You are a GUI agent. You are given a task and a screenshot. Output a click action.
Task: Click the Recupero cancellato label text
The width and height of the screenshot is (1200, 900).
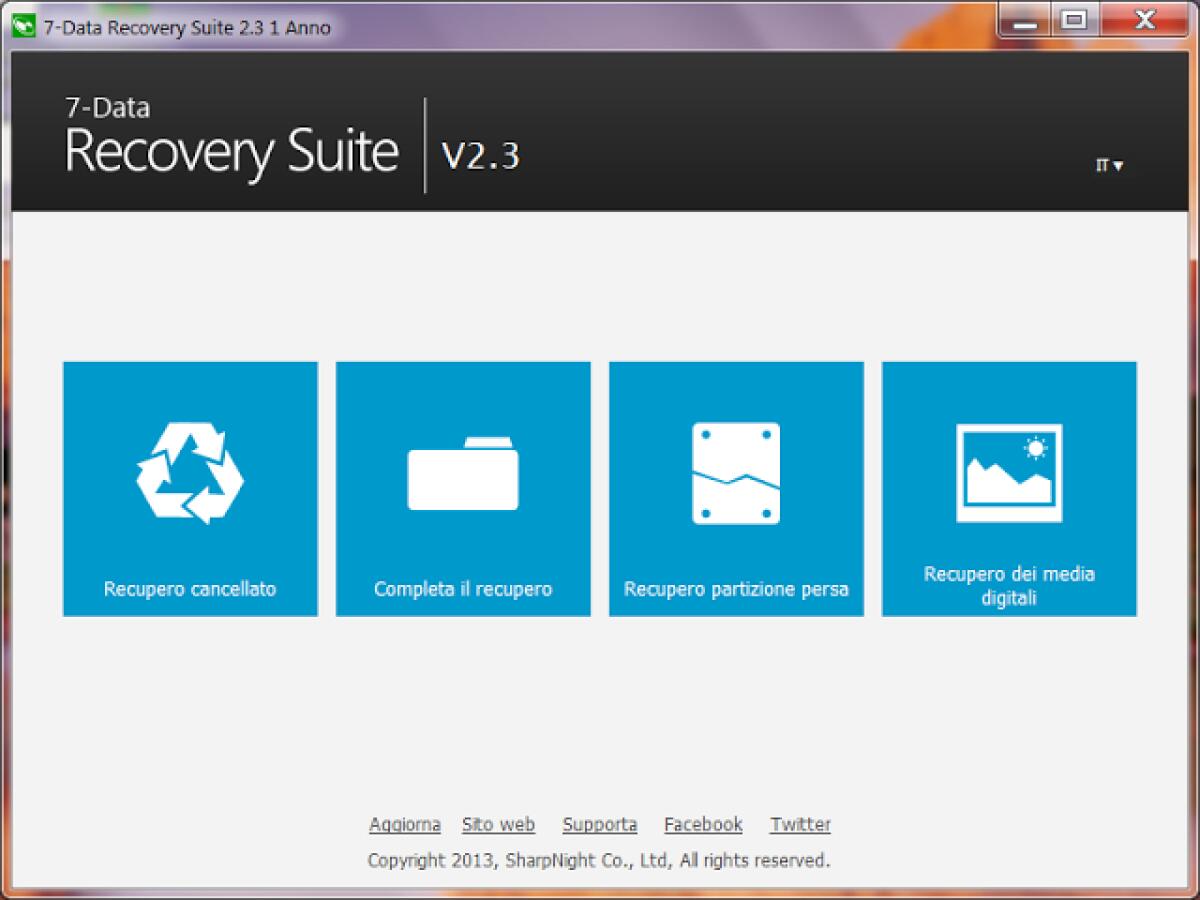(189, 589)
